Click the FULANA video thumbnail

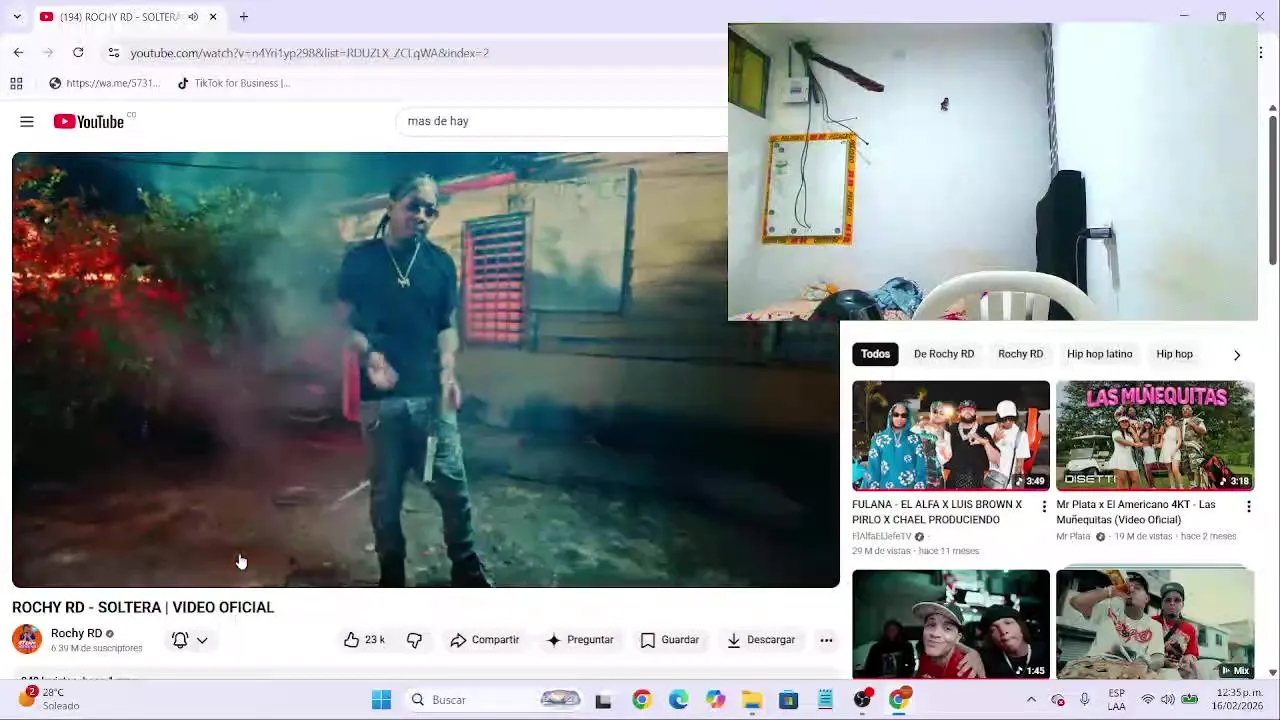(951, 435)
